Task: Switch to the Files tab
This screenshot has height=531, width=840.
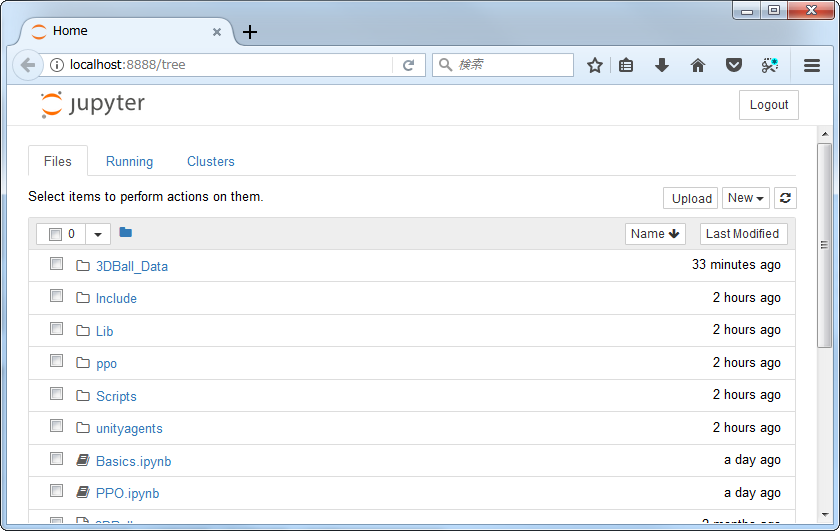Action: point(57,161)
